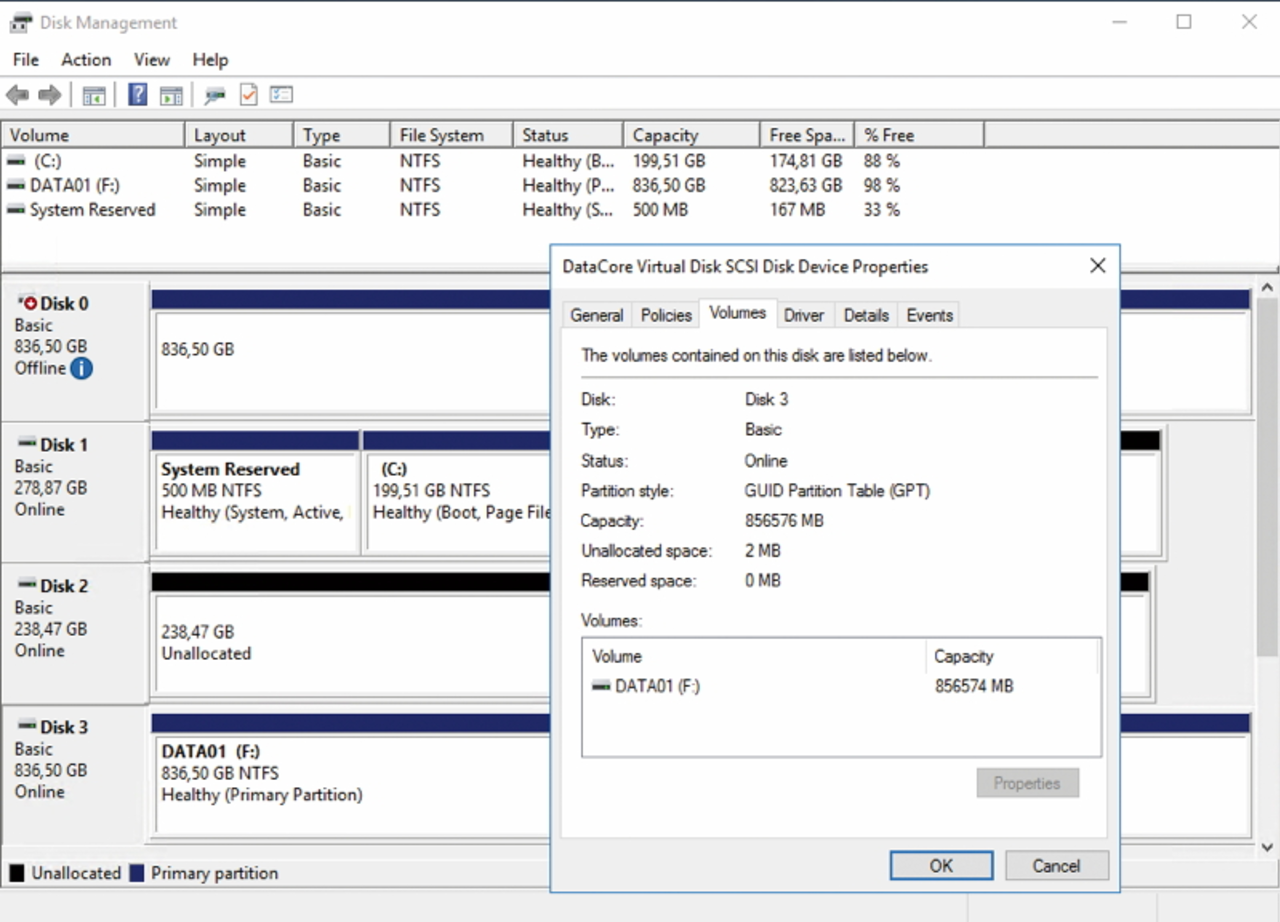
Task: Click the checkmark document toolbar icon
Action: 248,95
